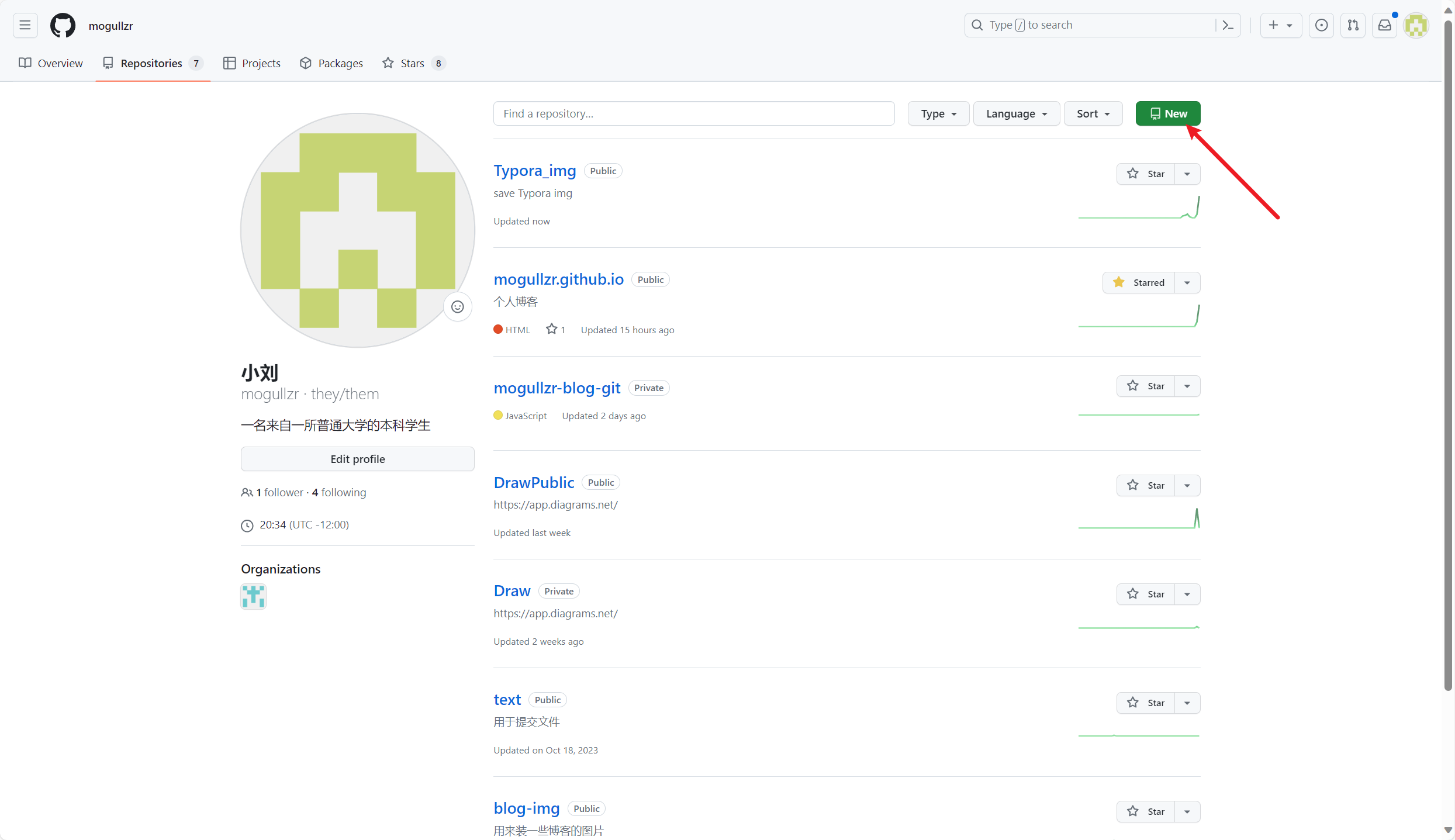Star the DrawPublic repository
This screenshot has height=840, width=1455.
tap(1146, 485)
